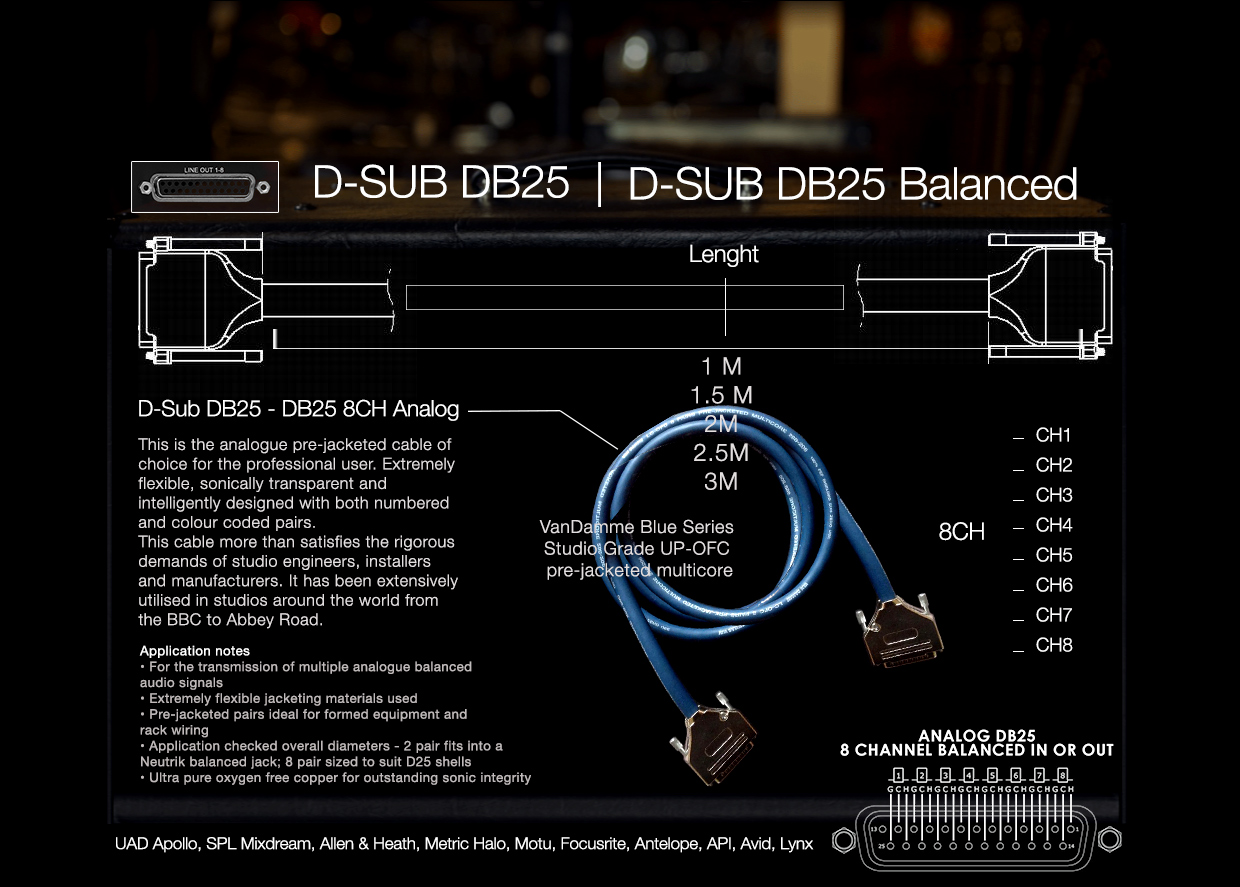
Task: Click "Lynx" in the compatibility list
Action: pyautogui.click(x=796, y=844)
